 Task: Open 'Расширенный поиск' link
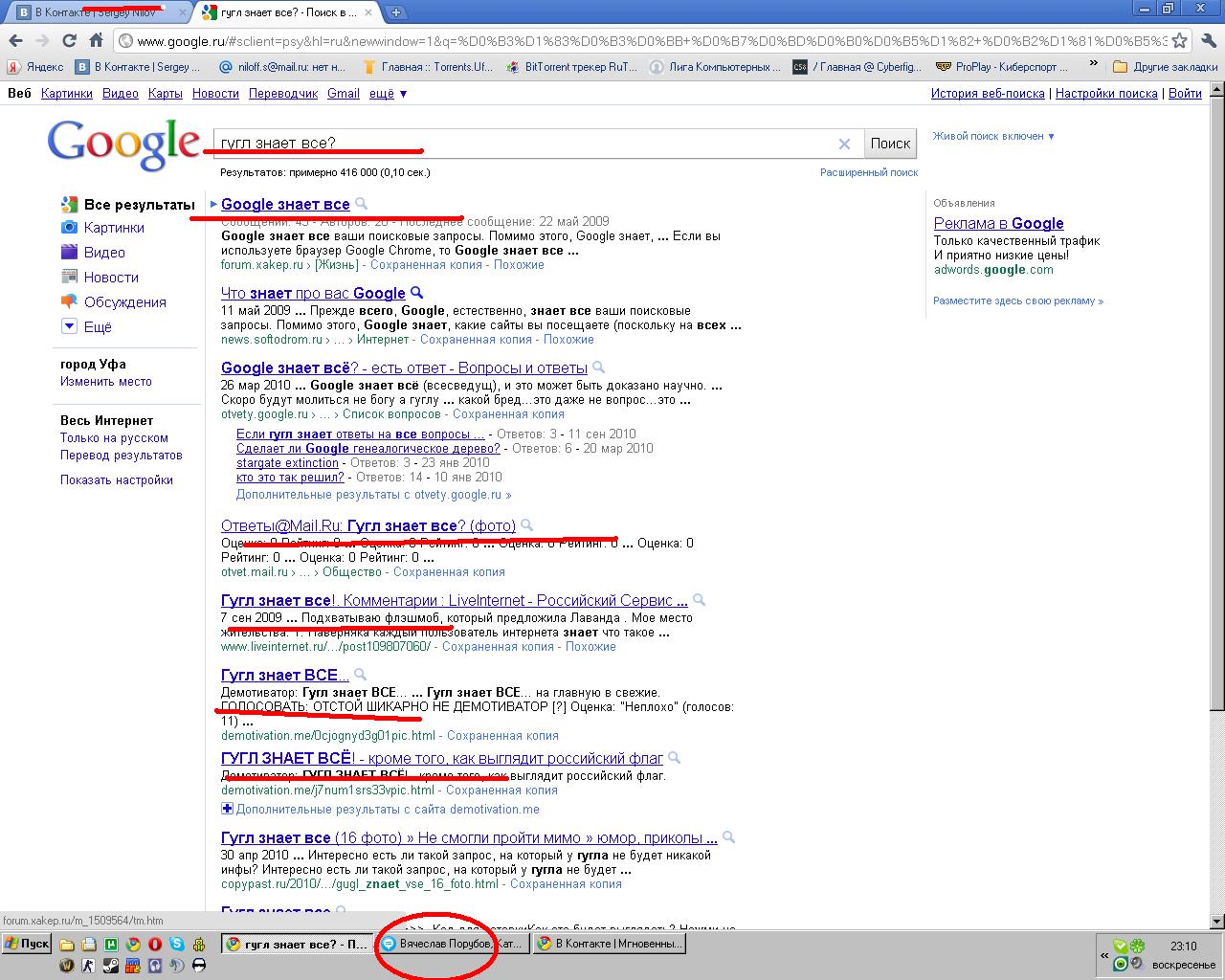pos(869,172)
